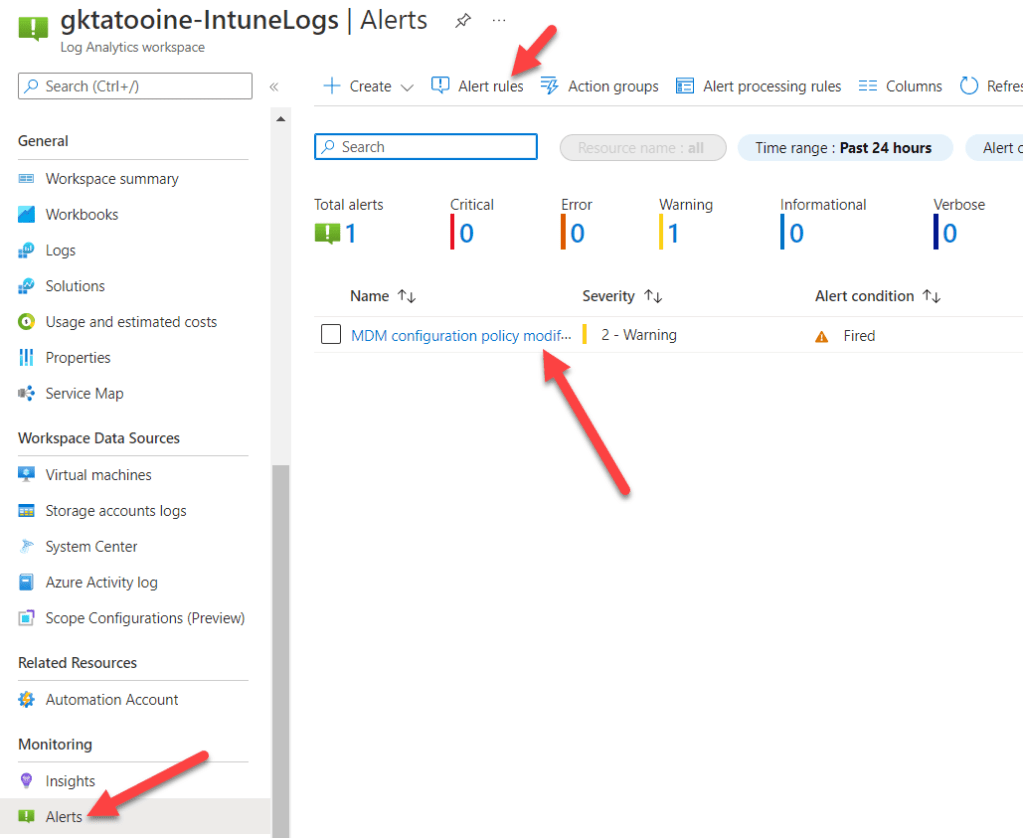Open the Time range Past 24 hours filter
Screen dimensions: 1023x838
845,147
